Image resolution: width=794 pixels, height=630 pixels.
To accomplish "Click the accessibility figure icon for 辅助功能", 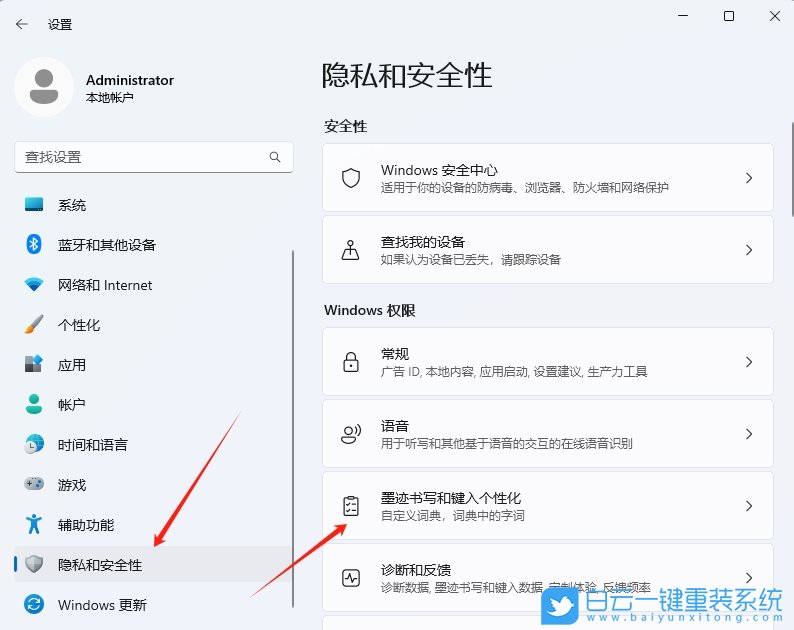I will tap(34, 524).
